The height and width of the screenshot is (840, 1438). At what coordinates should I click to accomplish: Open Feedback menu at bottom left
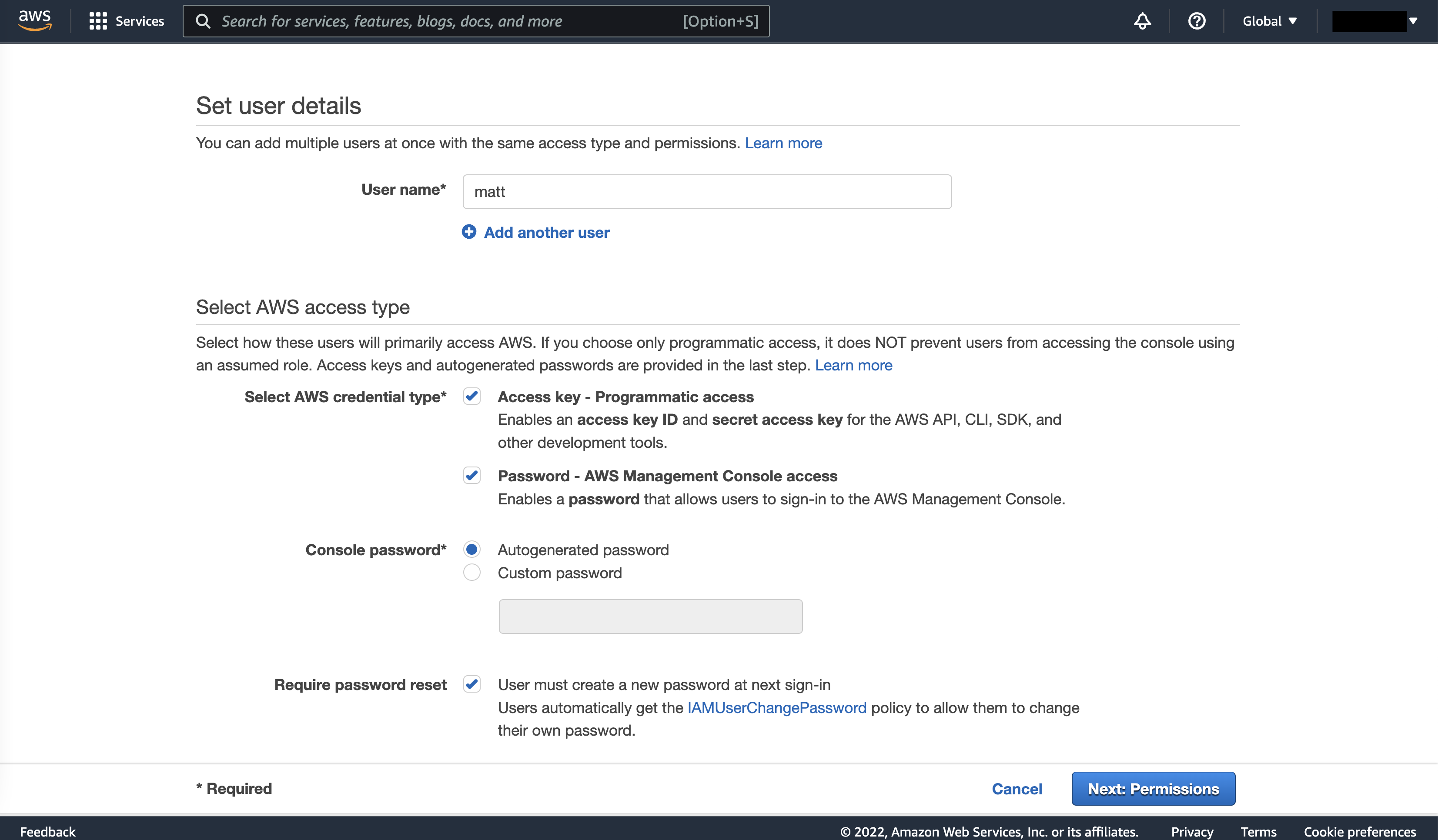click(x=47, y=830)
